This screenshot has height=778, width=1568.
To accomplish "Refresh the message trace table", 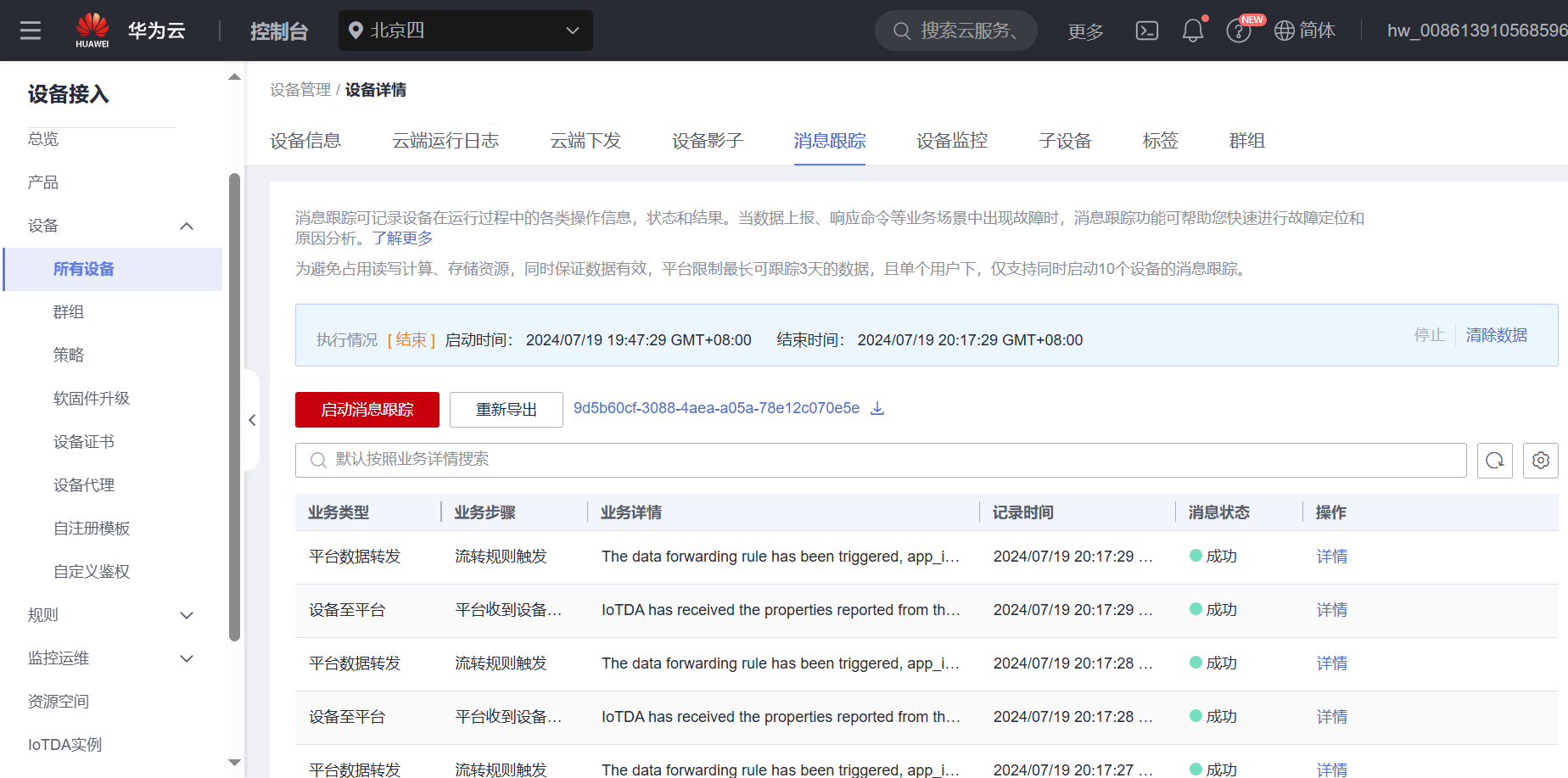I will coord(1495,461).
